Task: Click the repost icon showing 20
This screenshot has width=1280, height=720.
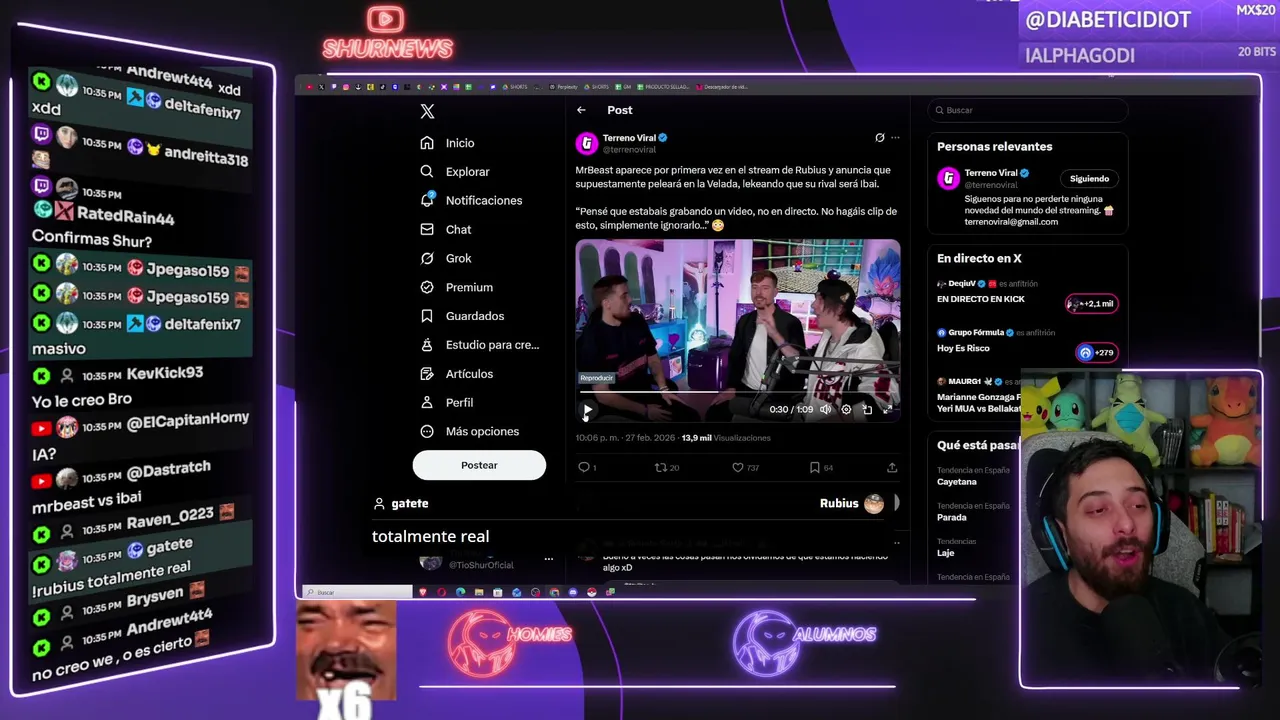Action: tap(660, 467)
